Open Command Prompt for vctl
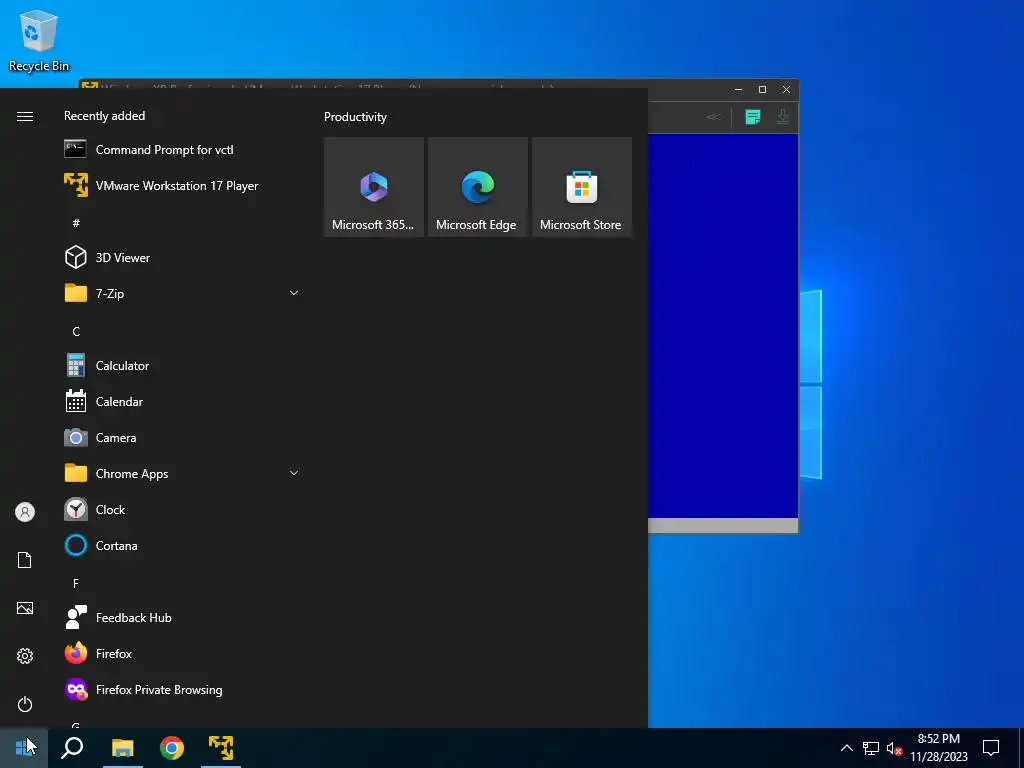Screen dimensions: 1024x768 [x=182, y=150]
